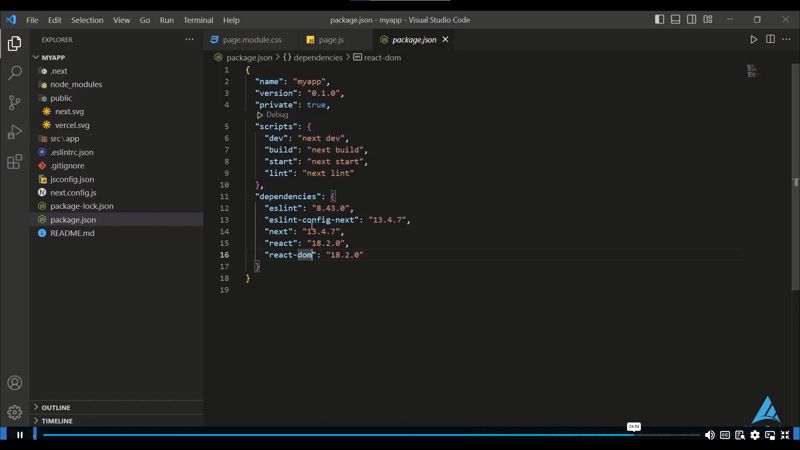Collapse the public folder

click(117, 98)
